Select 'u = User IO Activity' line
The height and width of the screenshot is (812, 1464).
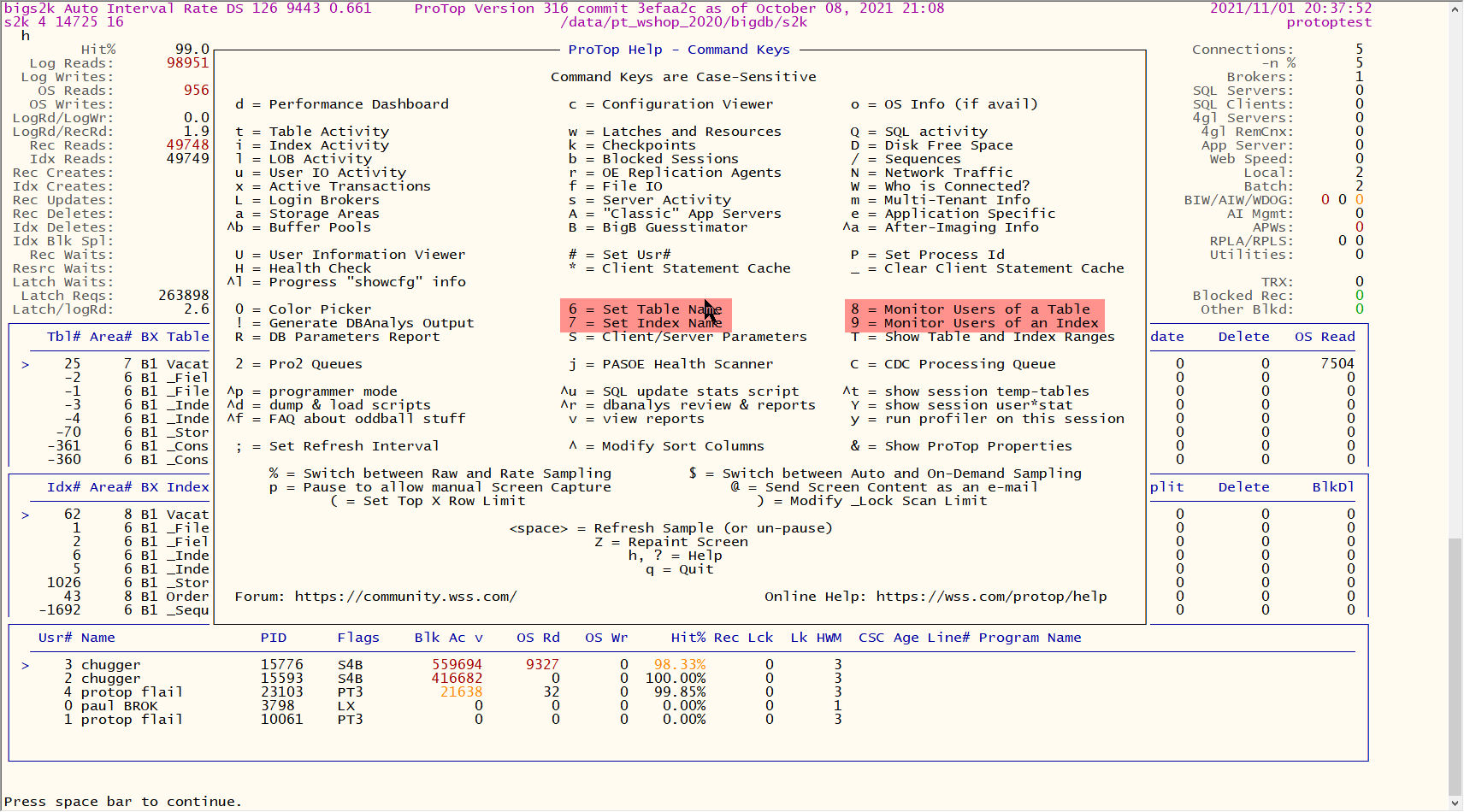pyautogui.click(x=321, y=173)
